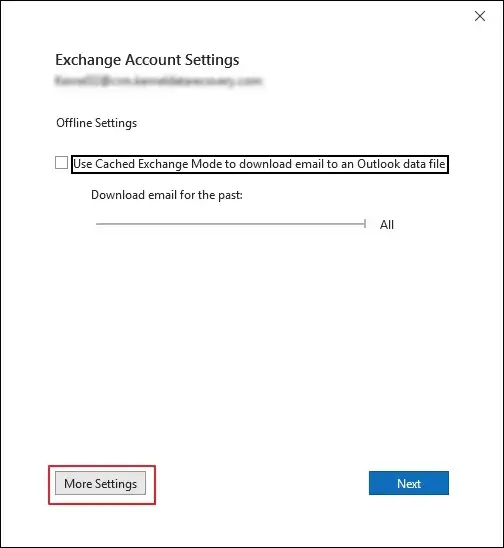Open the More Settings button
504x548 pixels.
(100, 483)
